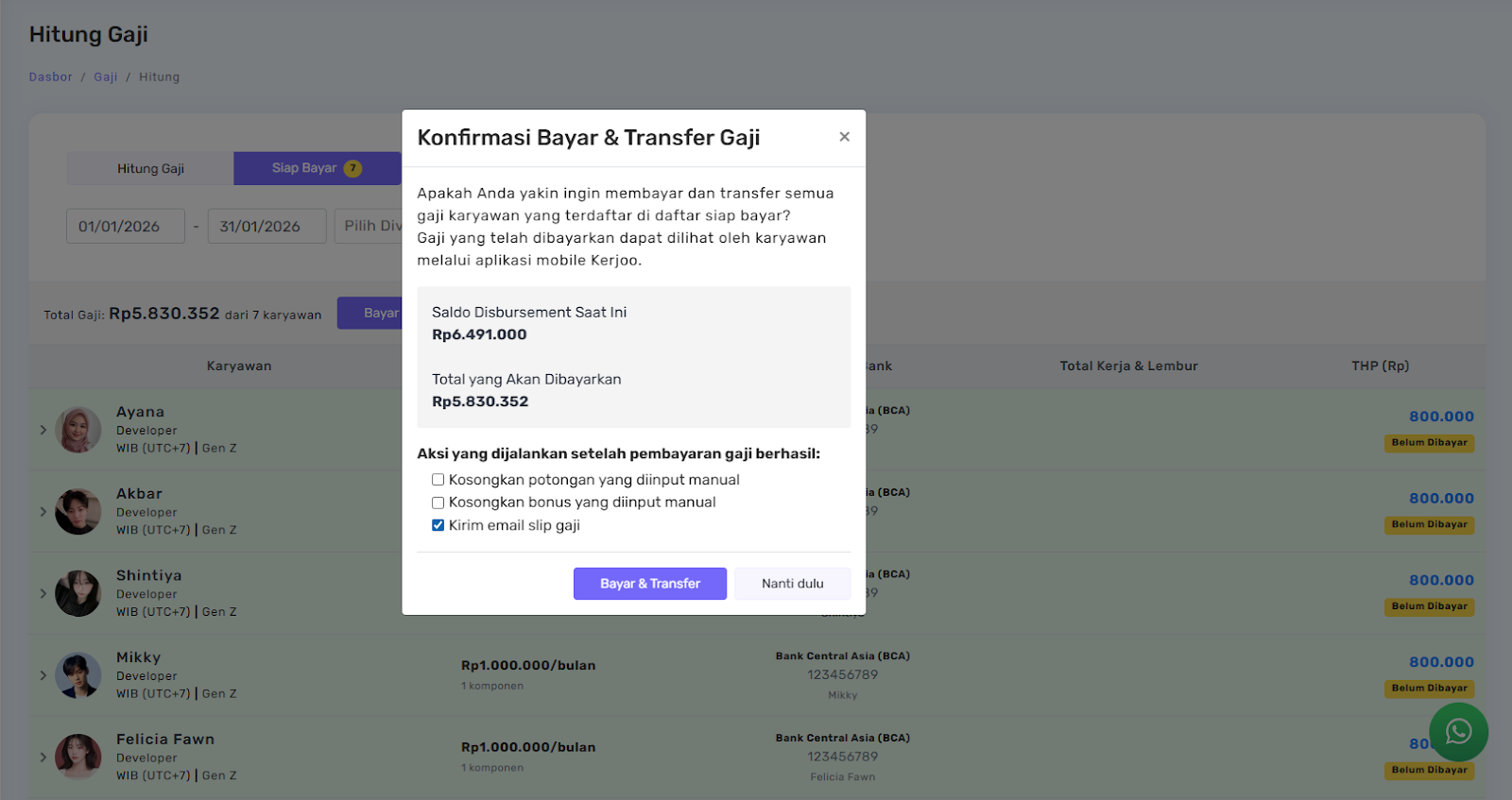The image size is (1512, 800).
Task: Open the Dasbor breadcrumb link
Action: (x=50, y=77)
